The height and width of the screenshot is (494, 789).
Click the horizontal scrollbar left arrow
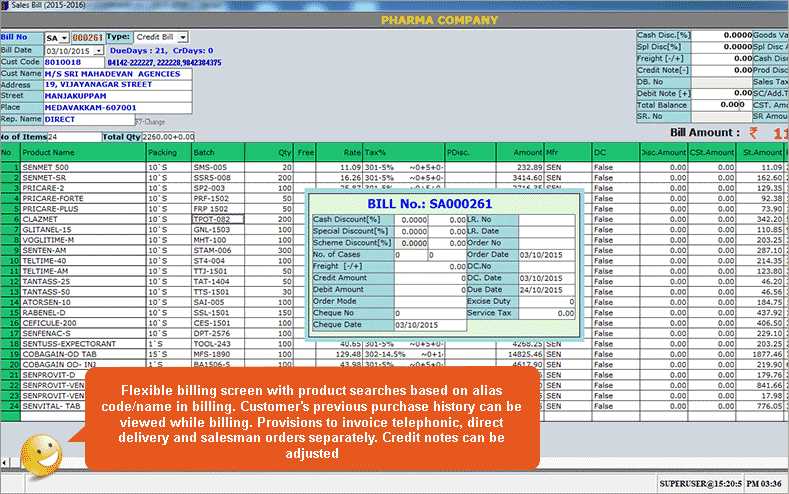(5, 462)
